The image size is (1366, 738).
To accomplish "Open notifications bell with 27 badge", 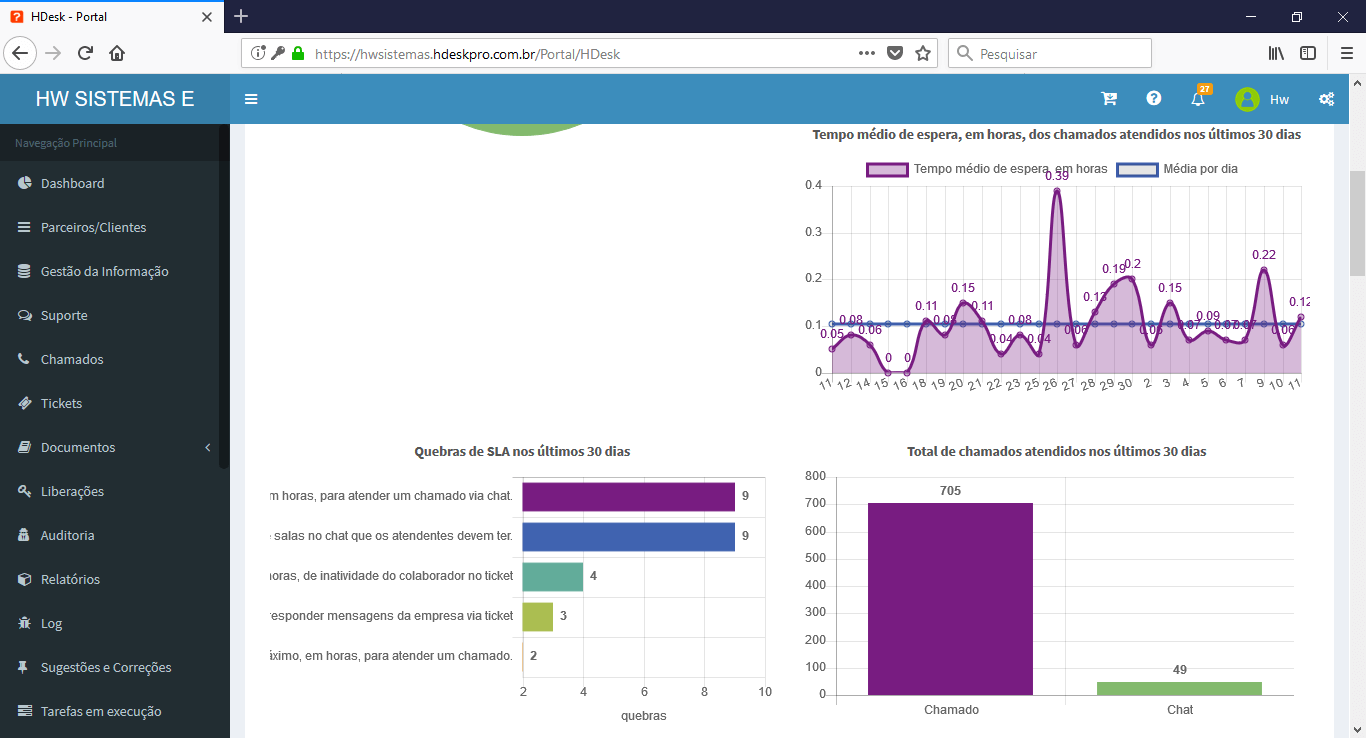I will 1198,99.
